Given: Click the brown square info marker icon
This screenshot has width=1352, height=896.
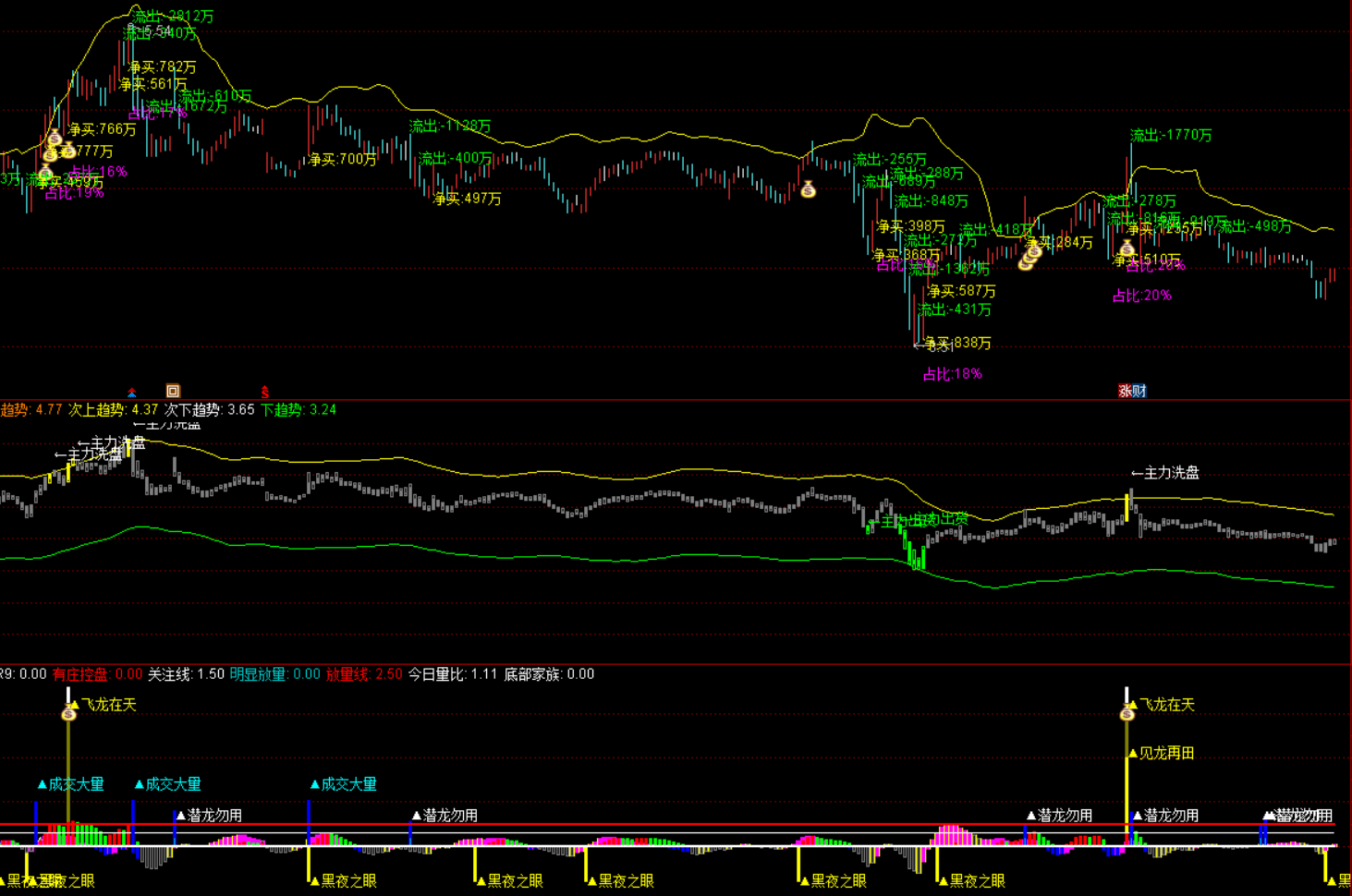Looking at the screenshot, I should 173,392.
